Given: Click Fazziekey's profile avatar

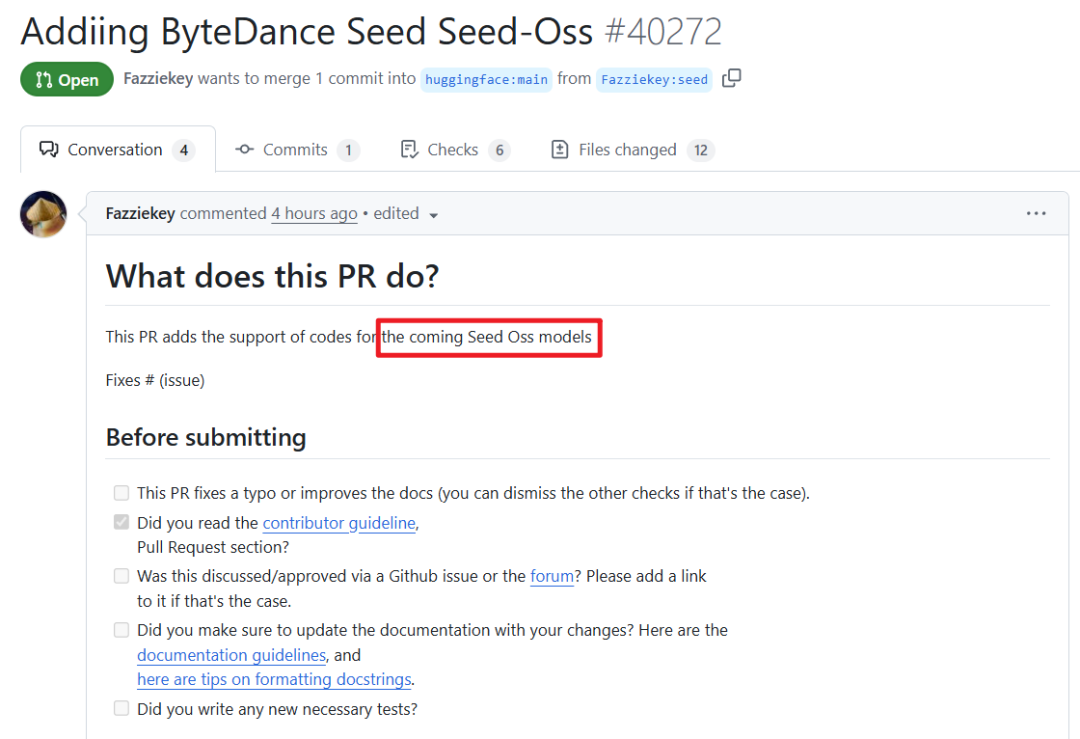Looking at the screenshot, I should click(43, 214).
